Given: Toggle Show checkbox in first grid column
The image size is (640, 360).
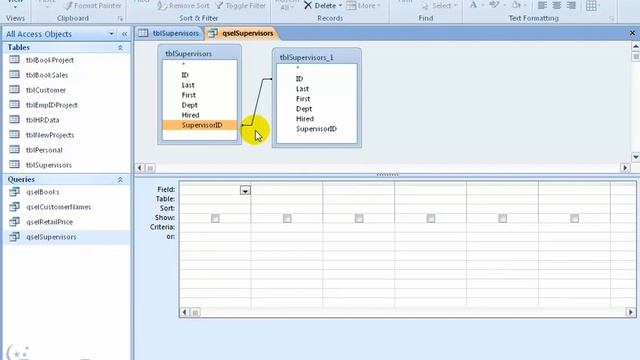Looking at the screenshot, I should pos(215,218).
